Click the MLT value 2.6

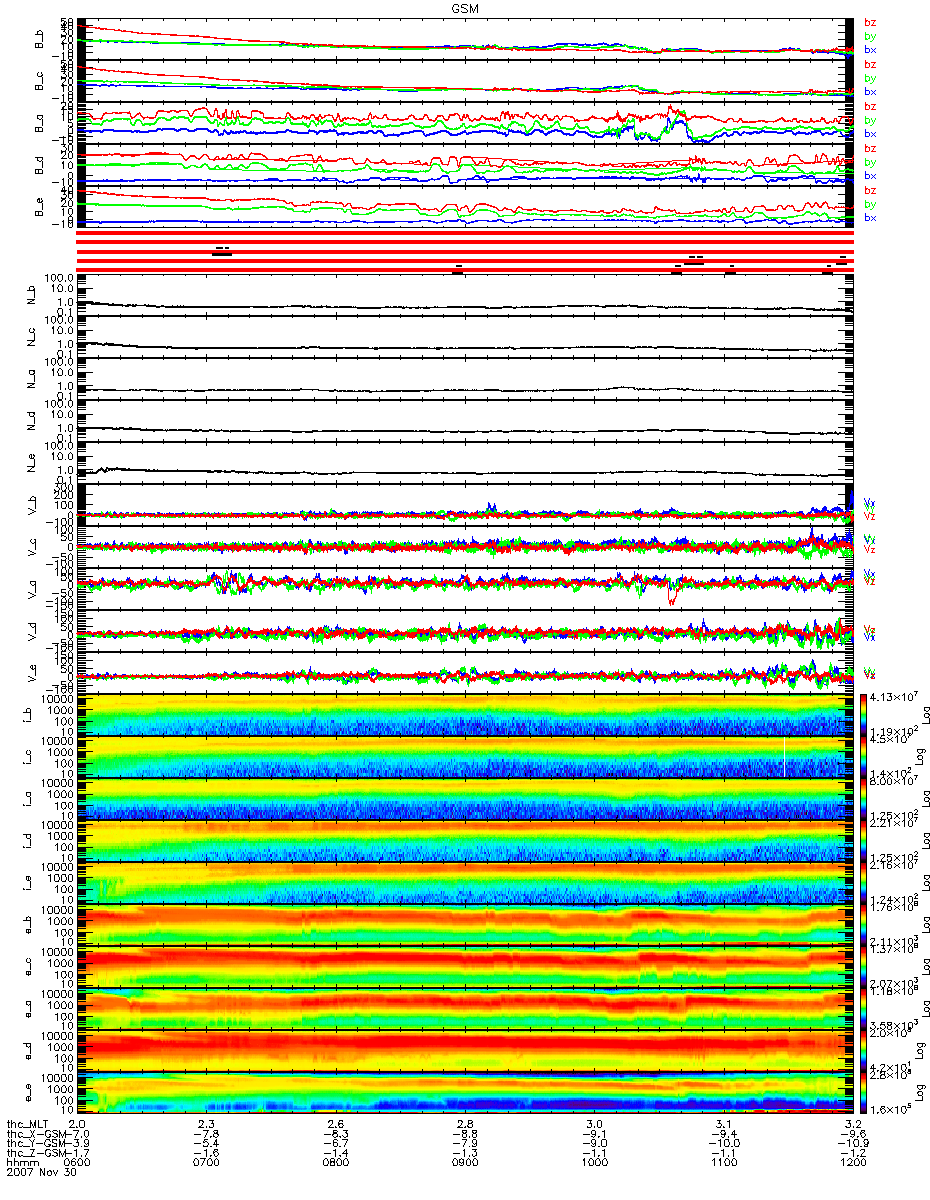click(337, 1123)
